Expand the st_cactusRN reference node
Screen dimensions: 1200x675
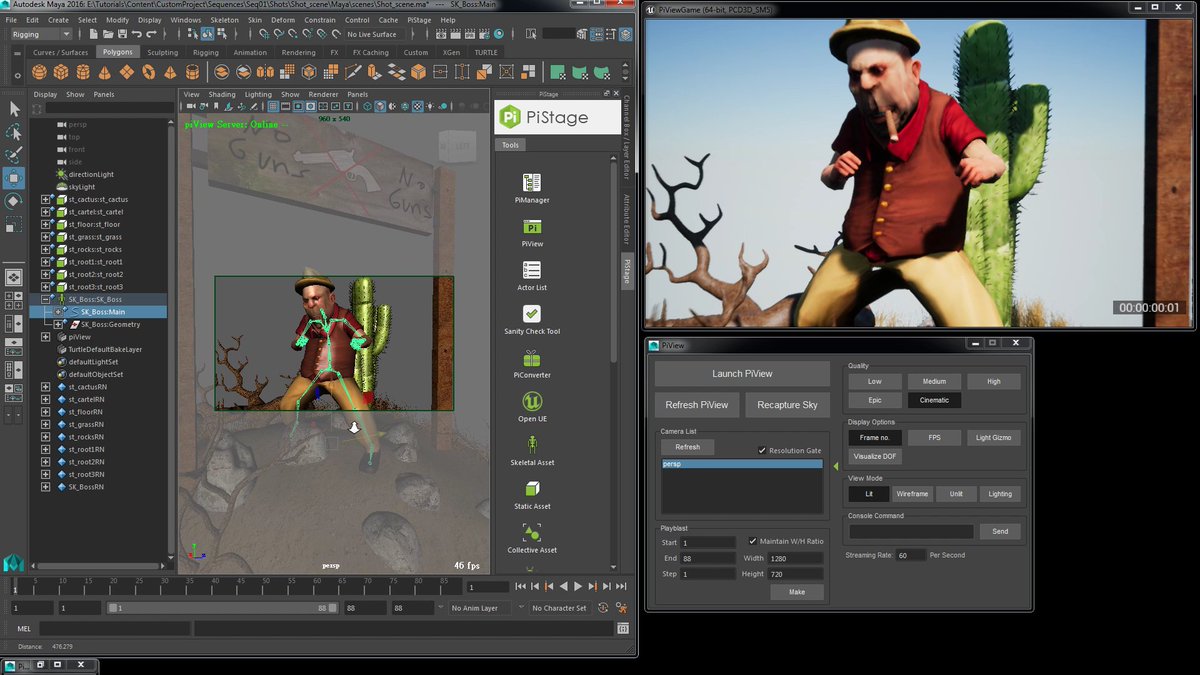click(46, 387)
